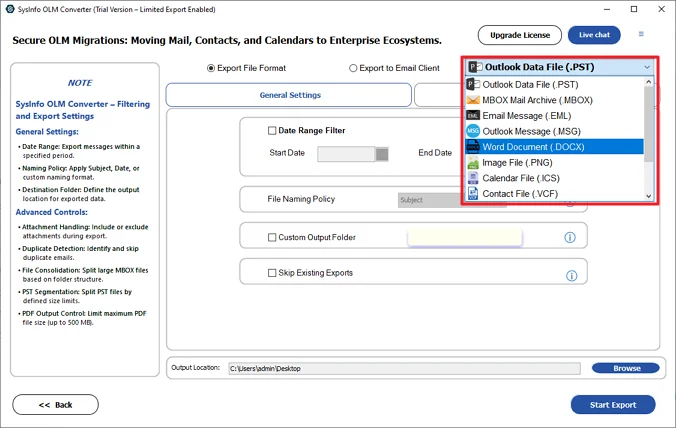Choose Outlook Data File (.PST) from list

click(554, 84)
